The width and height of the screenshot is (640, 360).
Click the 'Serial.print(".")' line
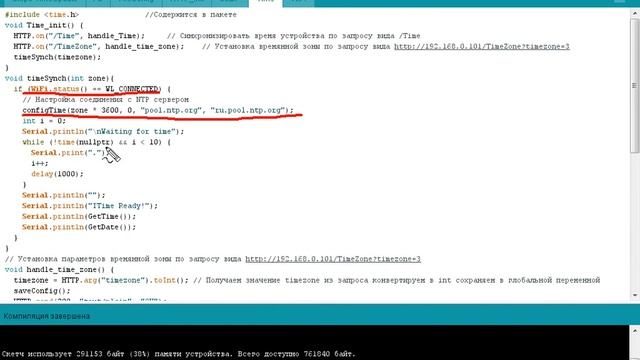[x=68, y=153]
